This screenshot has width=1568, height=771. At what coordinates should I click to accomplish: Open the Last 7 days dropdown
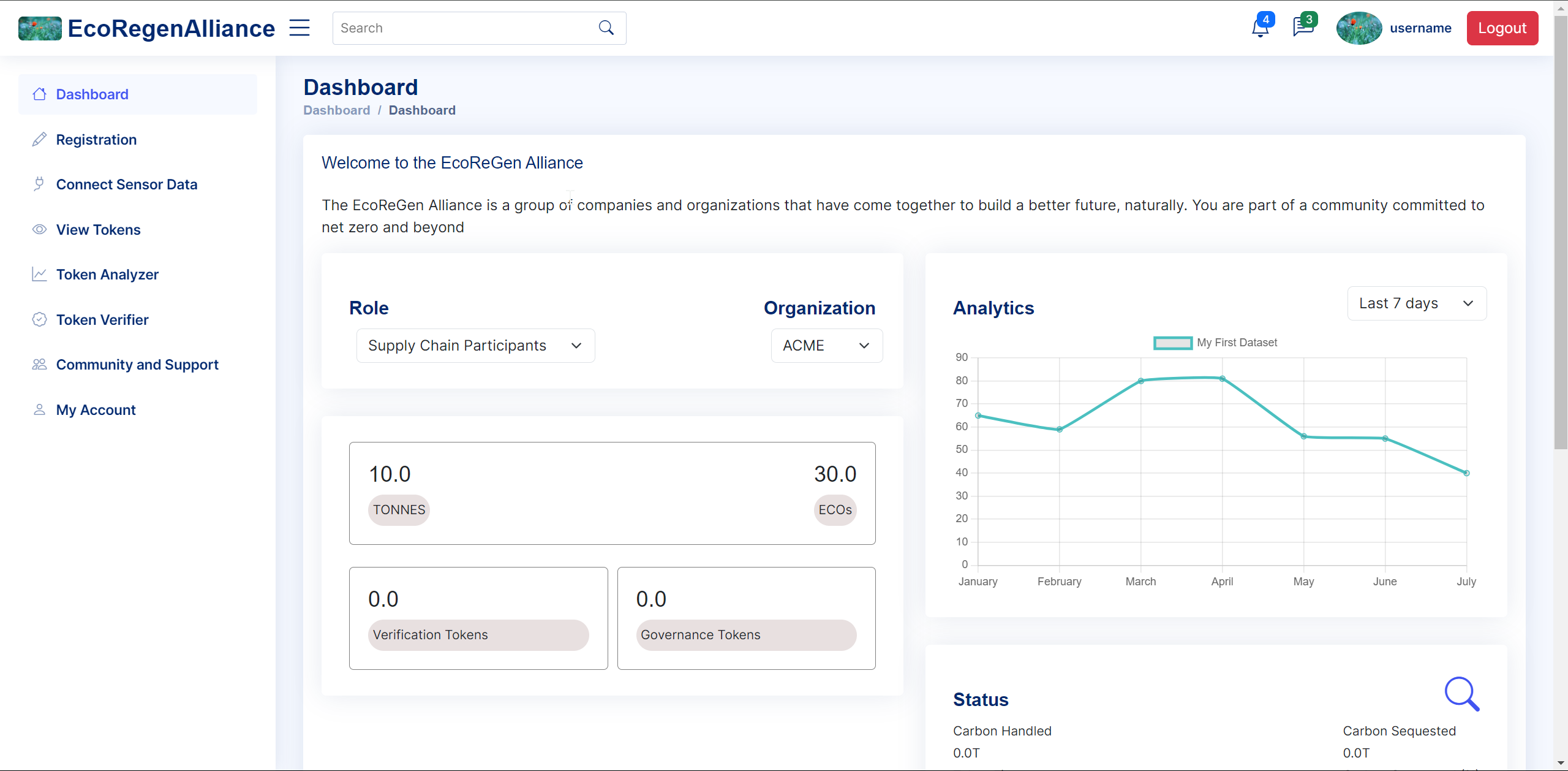point(1416,303)
